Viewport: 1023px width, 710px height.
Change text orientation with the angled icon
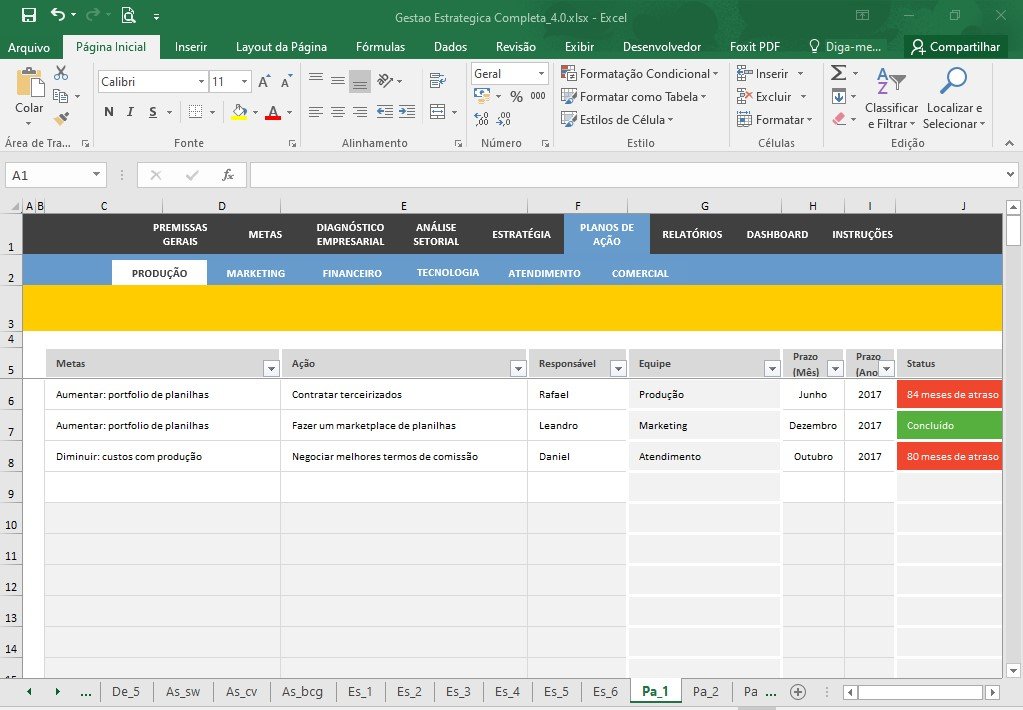(x=385, y=81)
